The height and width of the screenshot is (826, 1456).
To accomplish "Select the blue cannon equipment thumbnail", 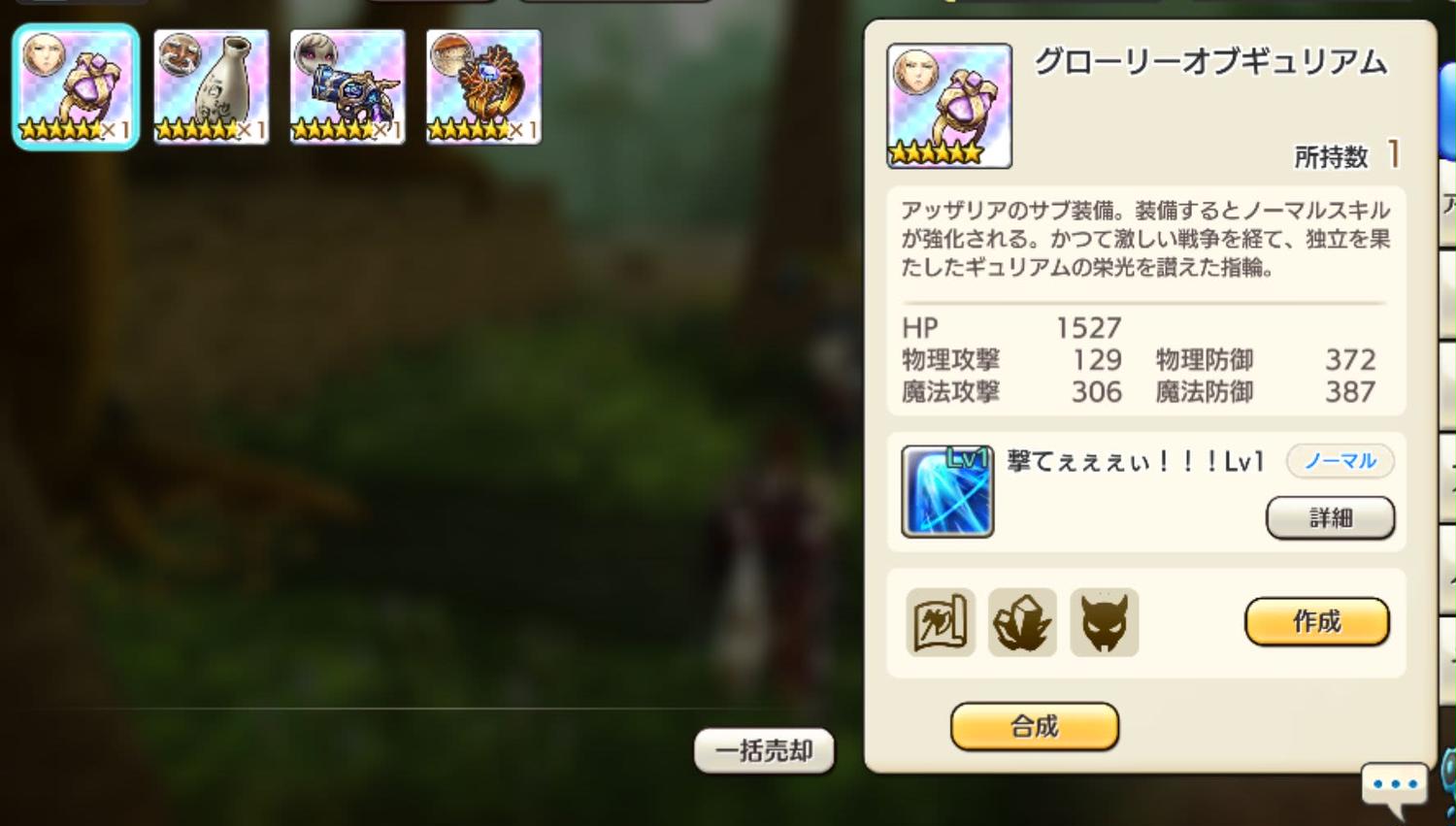I will [x=347, y=86].
